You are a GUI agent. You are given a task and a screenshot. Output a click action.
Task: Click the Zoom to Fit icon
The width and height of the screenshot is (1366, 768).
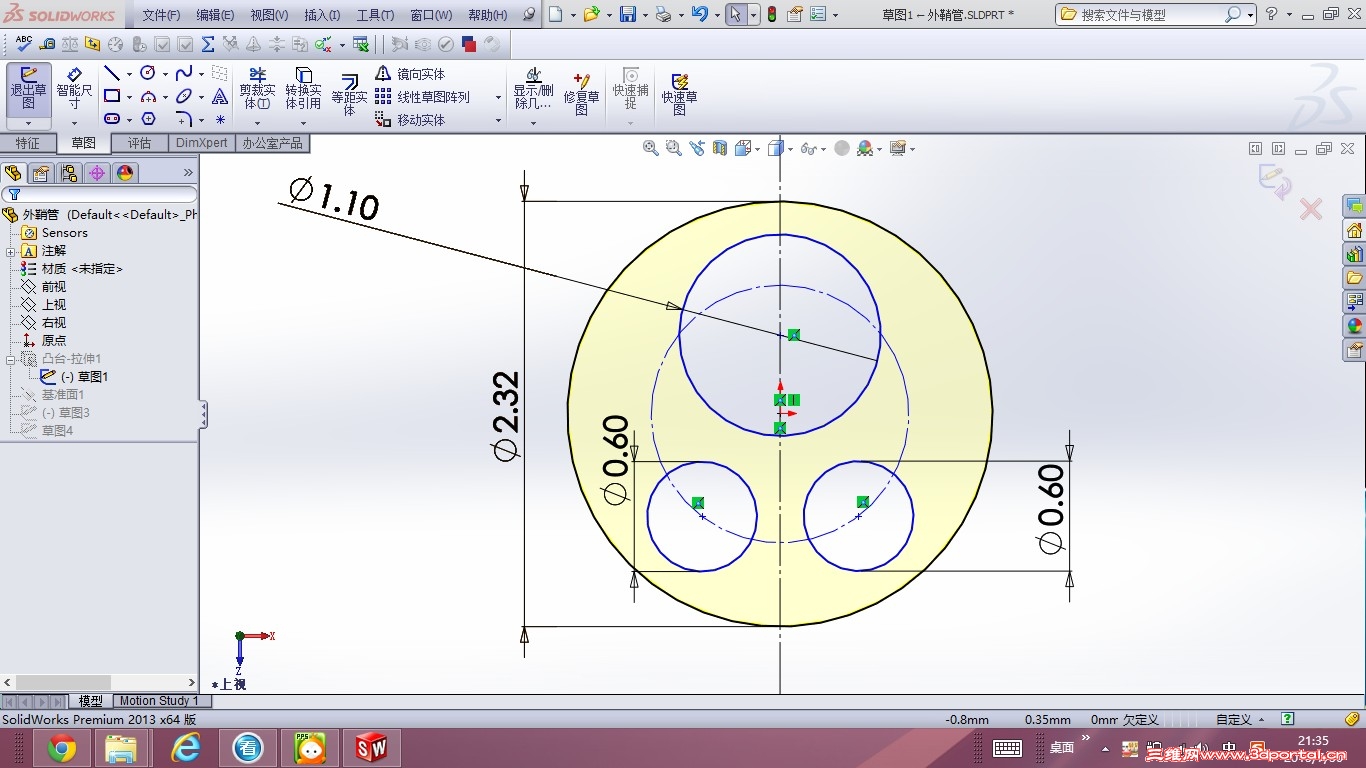tap(651, 148)
